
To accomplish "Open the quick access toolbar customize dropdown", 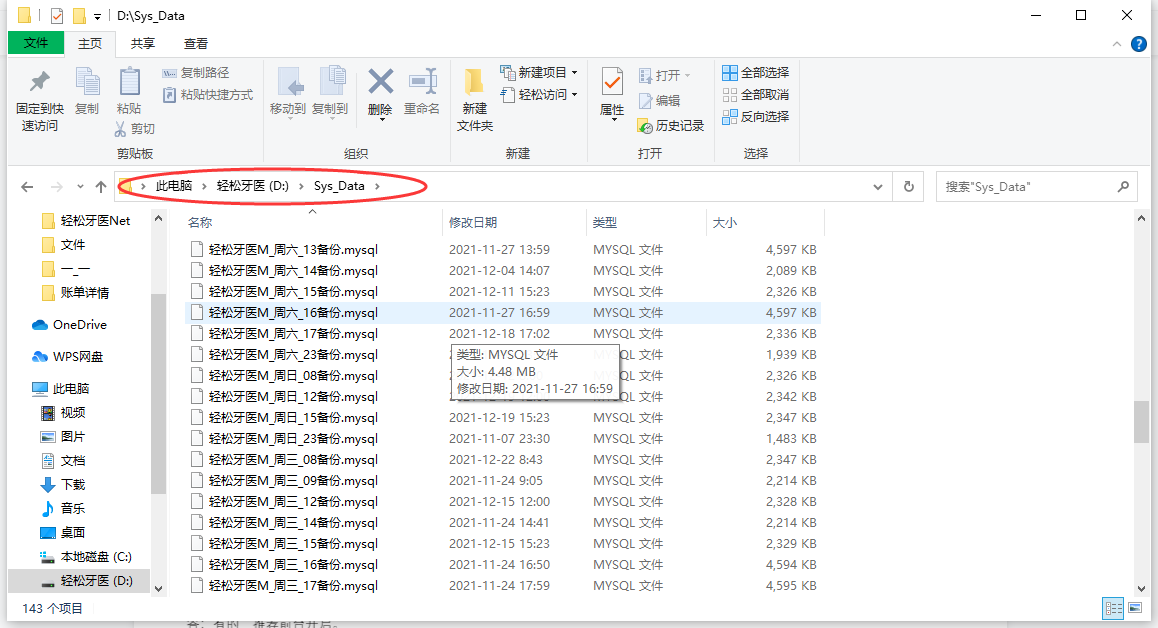I will click(x=97, y=16).
